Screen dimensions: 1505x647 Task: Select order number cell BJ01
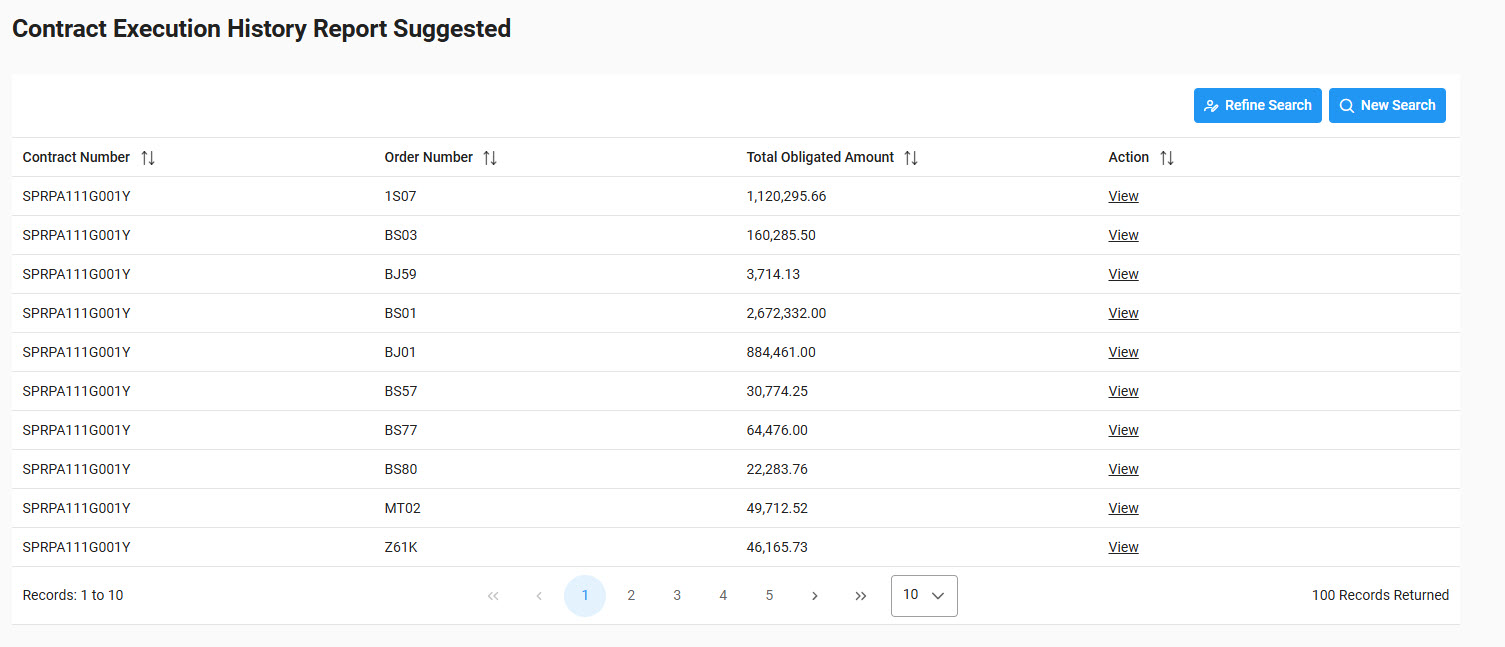point(400,353)
